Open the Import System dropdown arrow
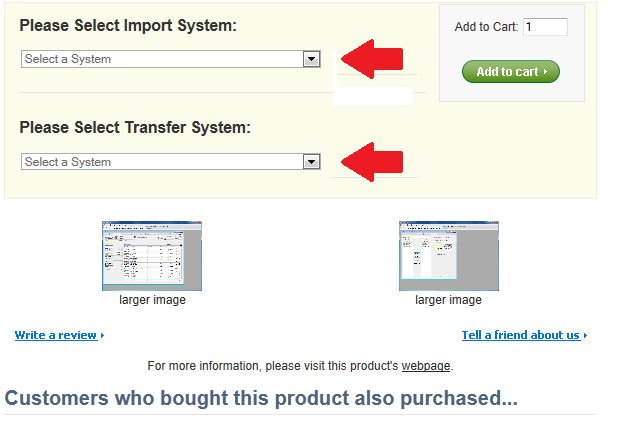624x440 pixels. click(312, 59)
